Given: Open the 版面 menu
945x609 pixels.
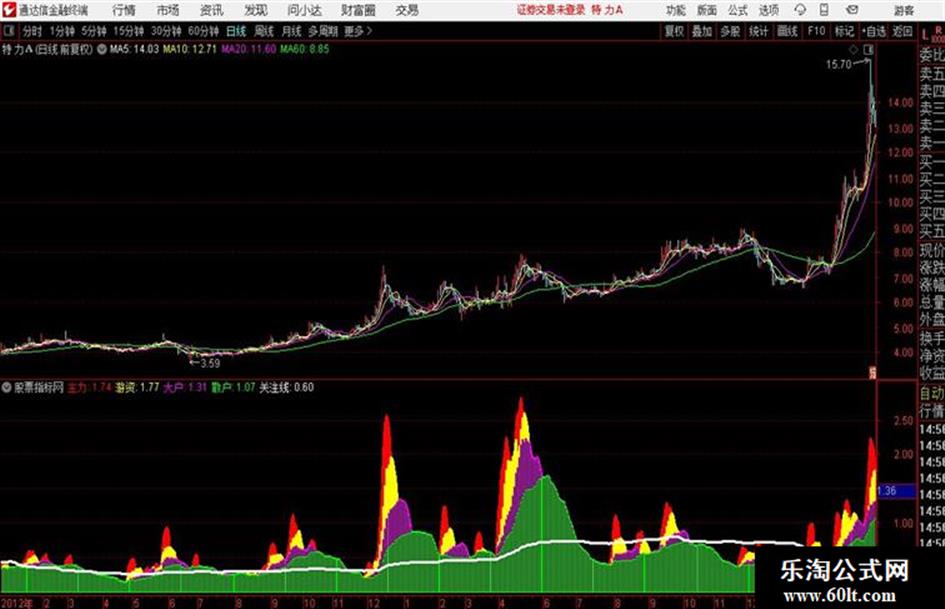Looking at the screenshot, I should point(706,10).
